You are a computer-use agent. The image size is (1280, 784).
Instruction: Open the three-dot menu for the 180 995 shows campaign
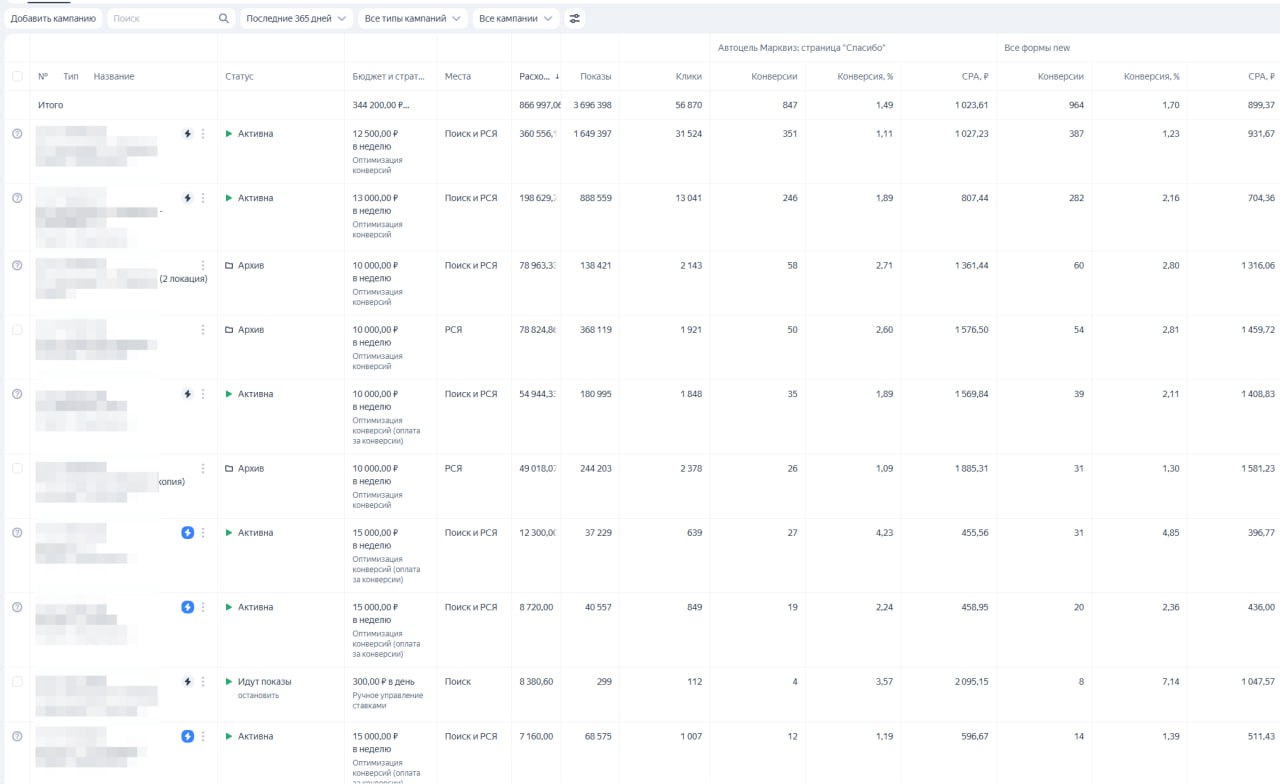point(203,394)
